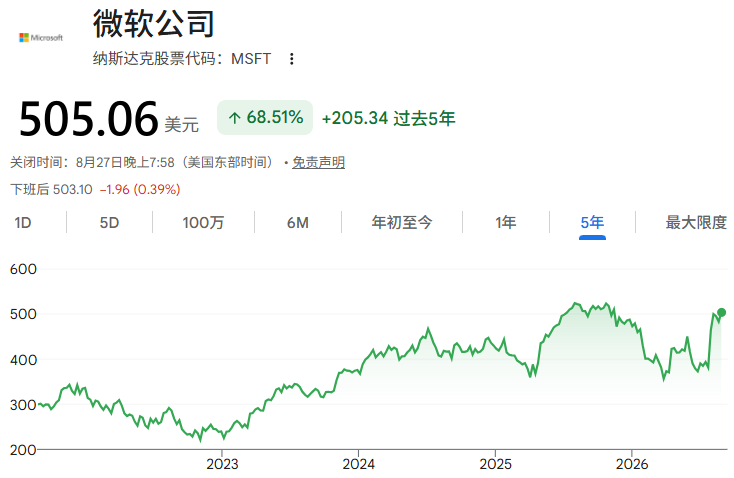This screenshot has height=478, width=734.
Task: Click the after-hours price 503.10
Action: (73, 190)
